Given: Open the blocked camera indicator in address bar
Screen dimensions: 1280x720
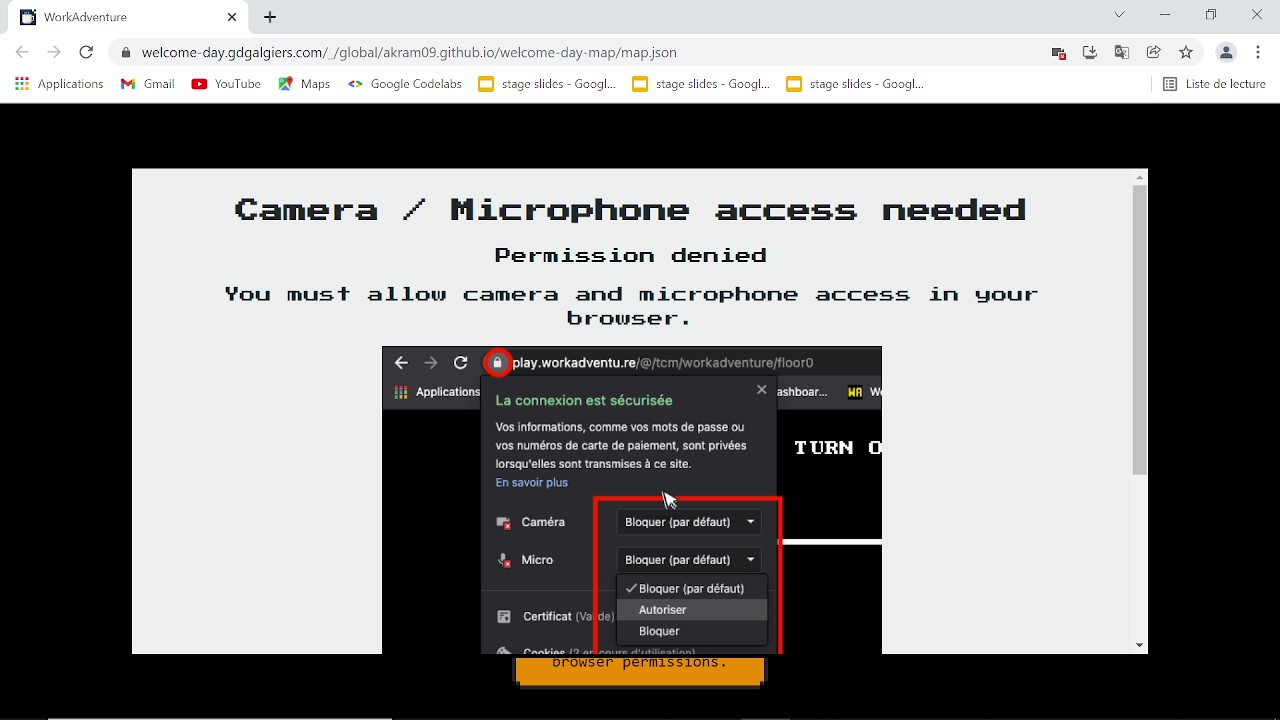Looking at the screenshot, I should (1058, 52).
